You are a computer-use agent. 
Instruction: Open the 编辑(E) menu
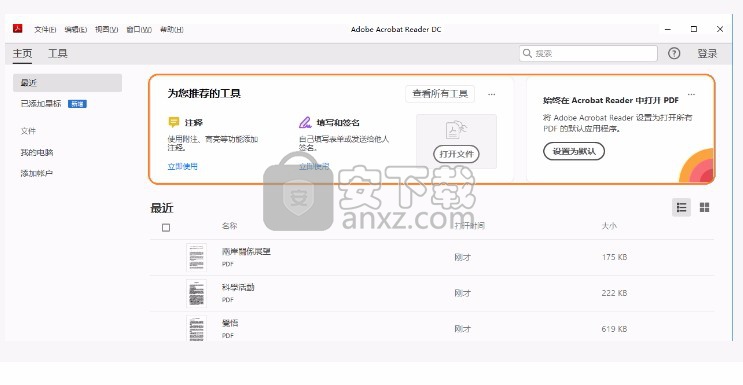click(76, 29)
